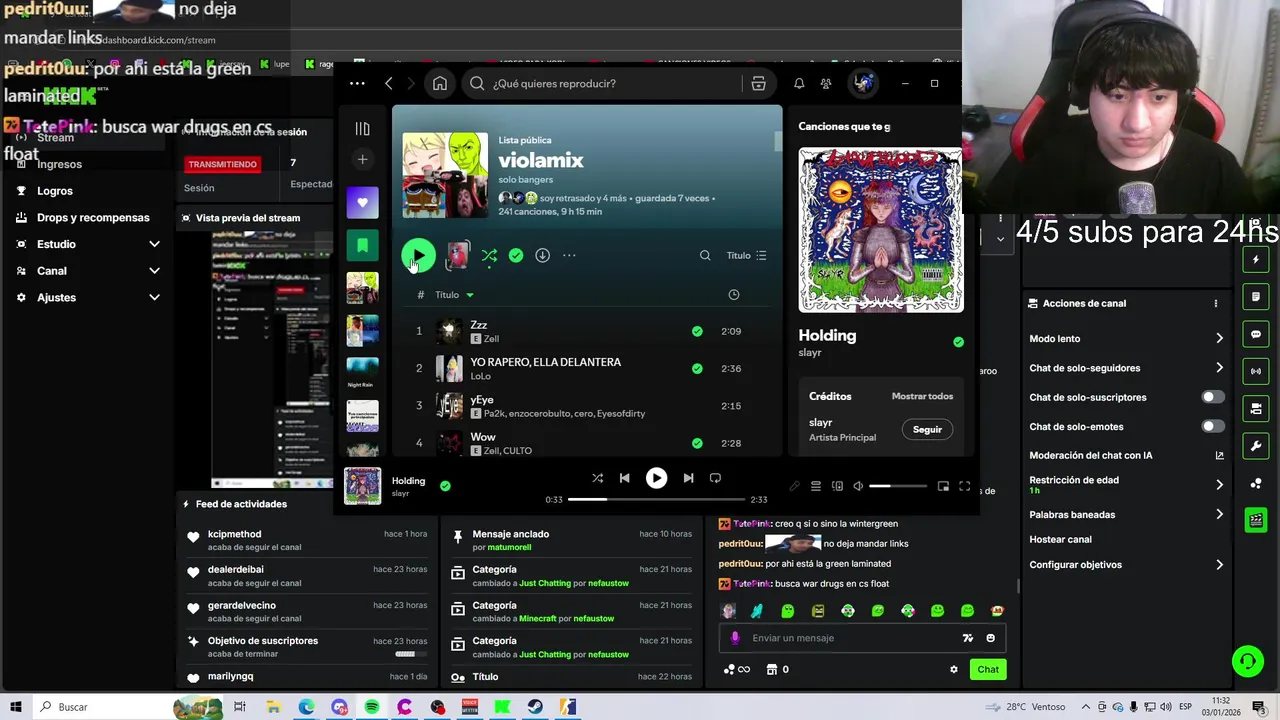Create a new playlist with plus icon
1280x720 pixels.
click(x=362, y=159)
